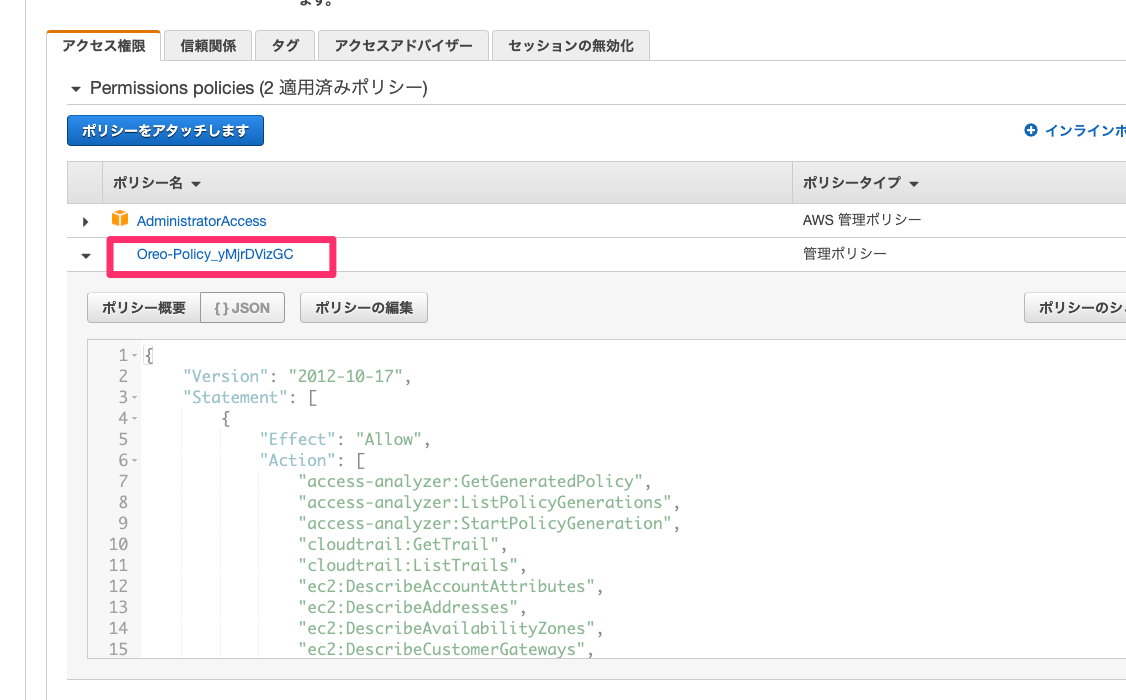The height and width of the screenshot is (700, 1126).
Task: Open the アクセス権限 tab
Action: pos(103,46)
